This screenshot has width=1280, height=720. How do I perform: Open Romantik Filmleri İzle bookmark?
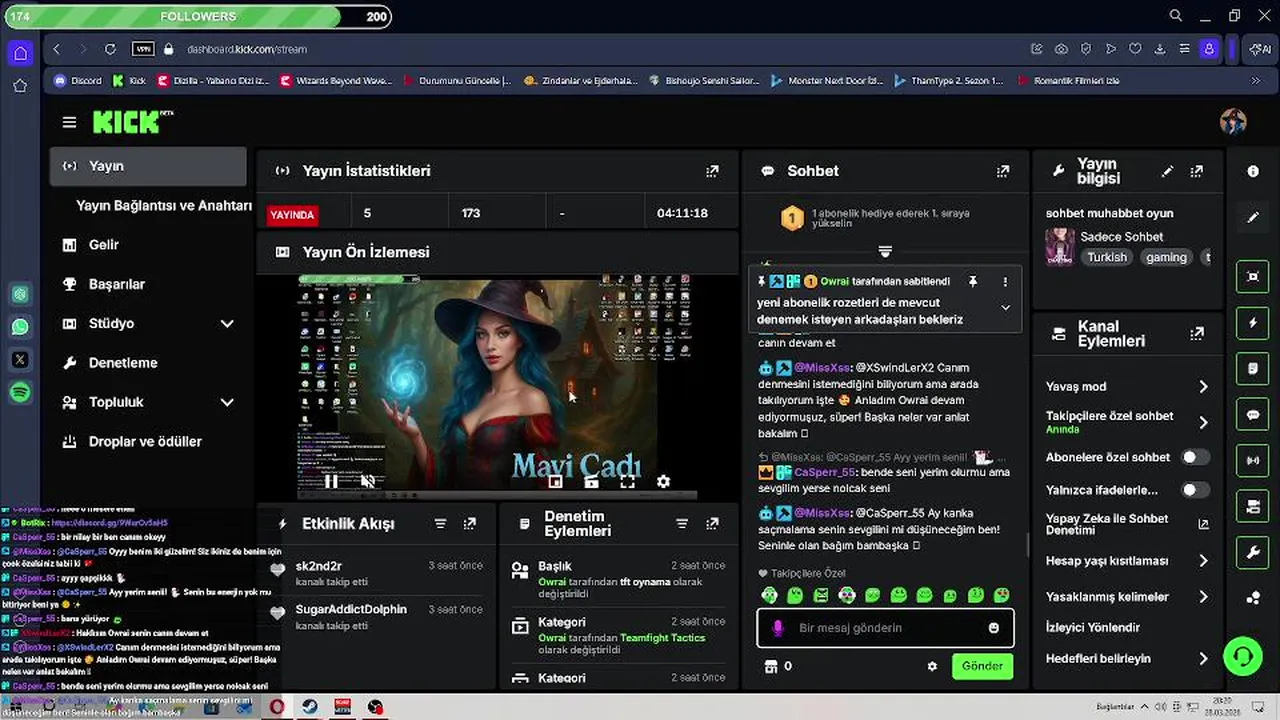click(x=1069, y=81)
